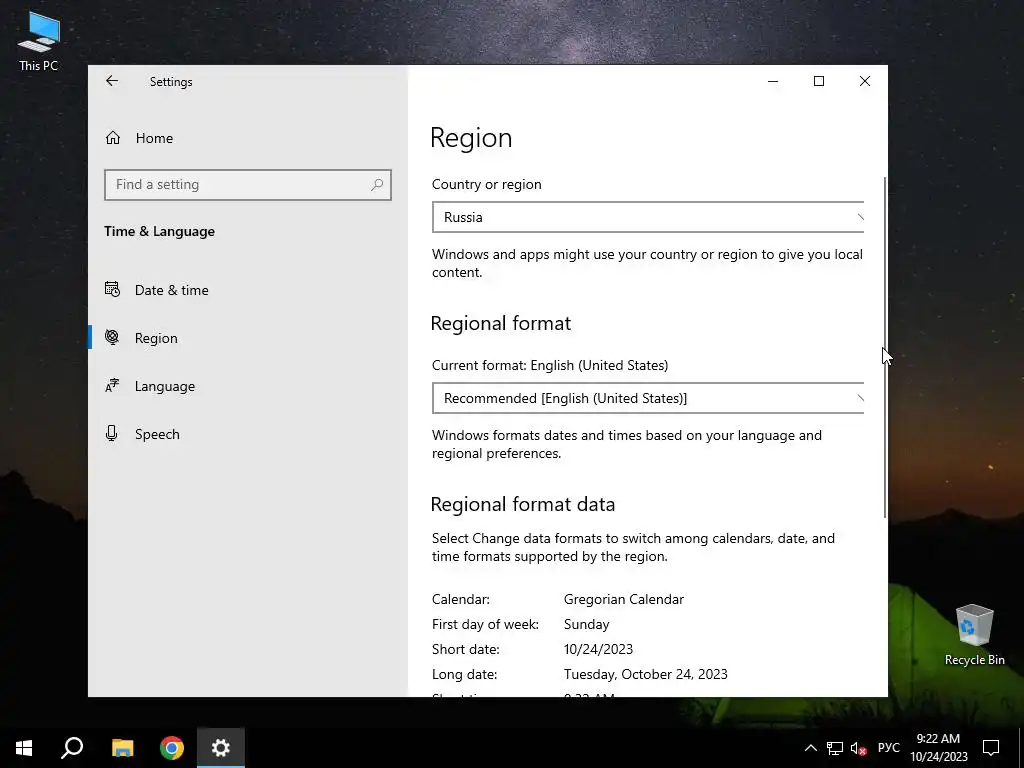Click the settings page vertical scrollbar
The image size is (1024, 768).
click(x=885, y=347)
